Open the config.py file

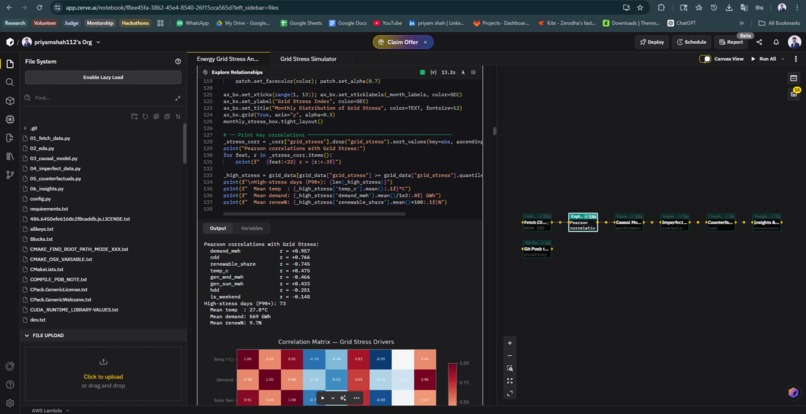point(40,199)
